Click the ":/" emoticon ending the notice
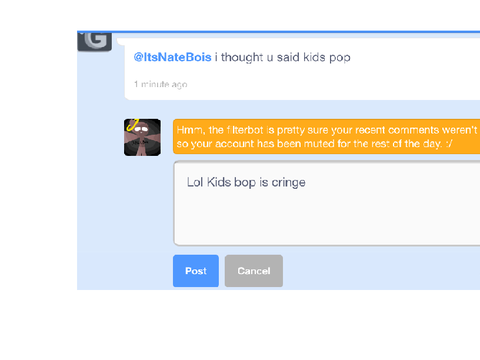This screenshot has width=480, height=360. tap(449, 144)
